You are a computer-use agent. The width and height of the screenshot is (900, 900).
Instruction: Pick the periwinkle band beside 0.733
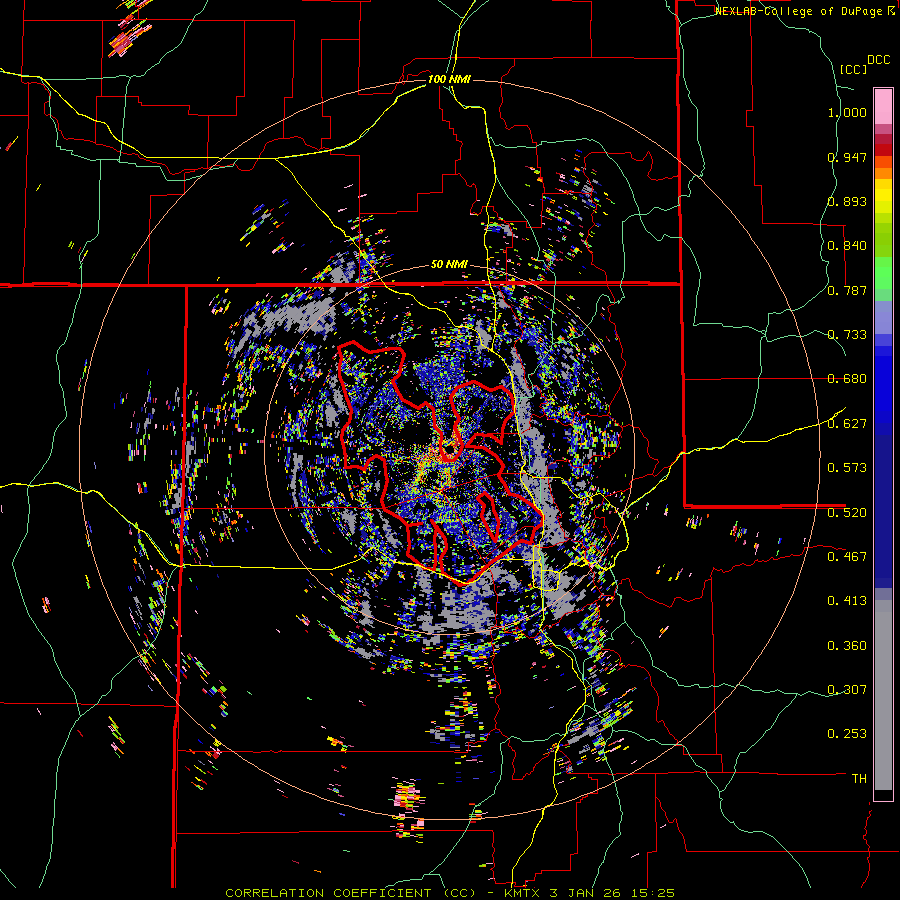pos(883,318)
